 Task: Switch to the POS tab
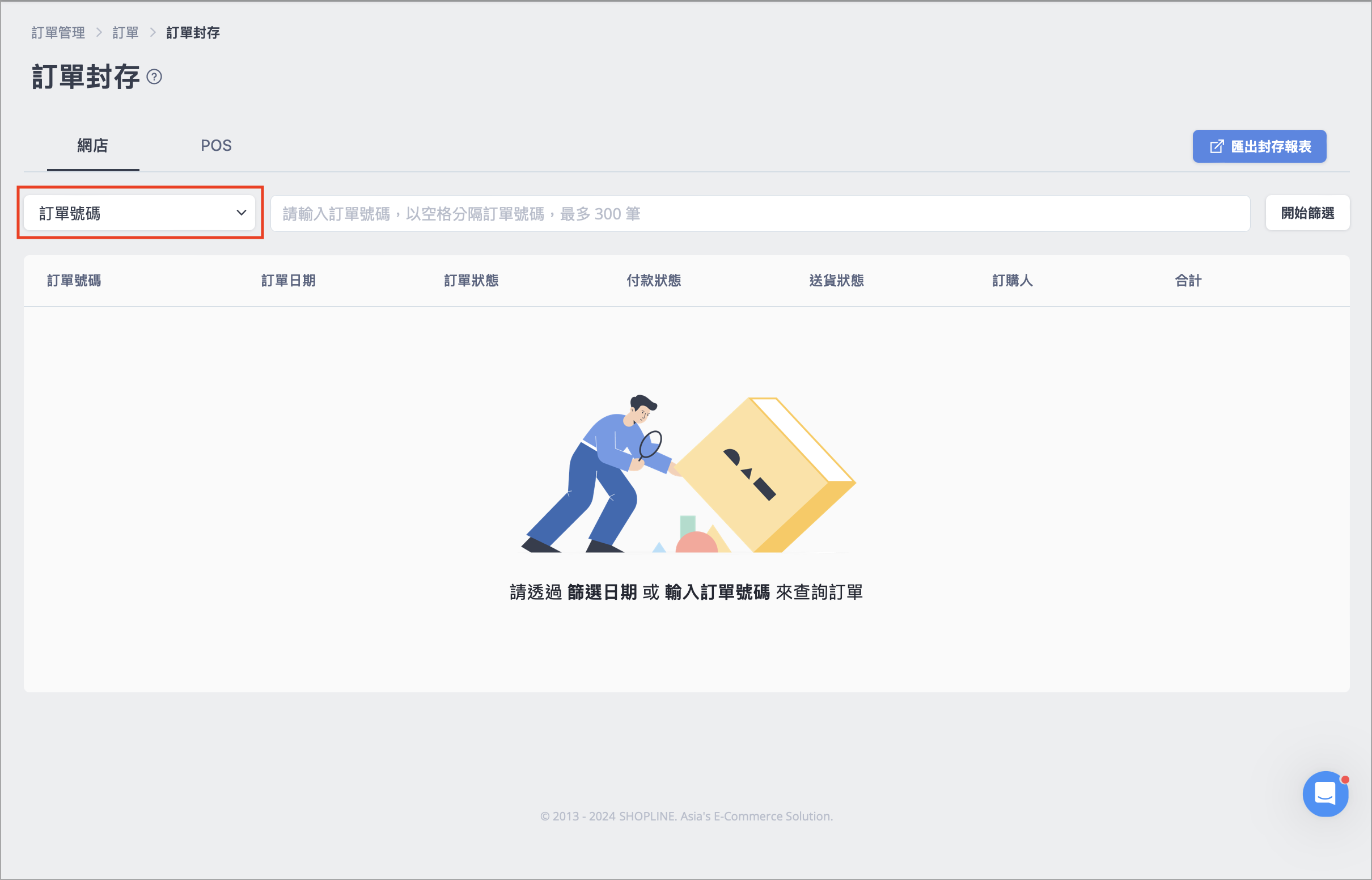coord(216,146)
